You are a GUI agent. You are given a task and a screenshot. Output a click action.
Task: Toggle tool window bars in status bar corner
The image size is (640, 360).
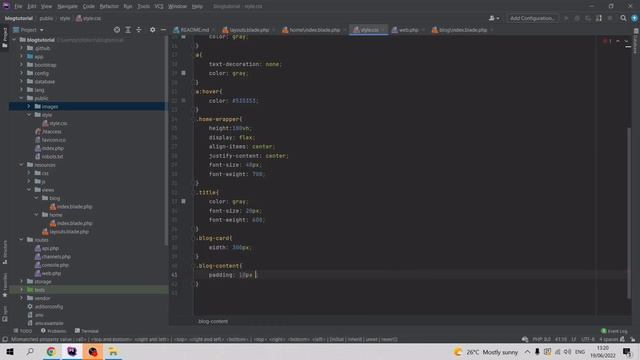pos(4,339)
